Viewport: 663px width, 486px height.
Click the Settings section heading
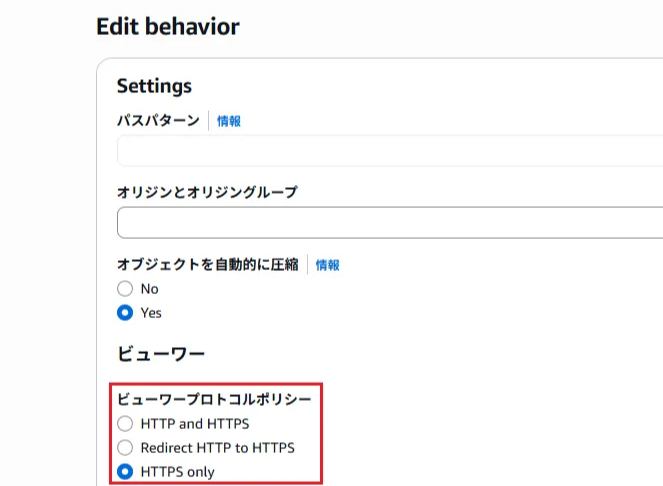[x=154, y=86]
